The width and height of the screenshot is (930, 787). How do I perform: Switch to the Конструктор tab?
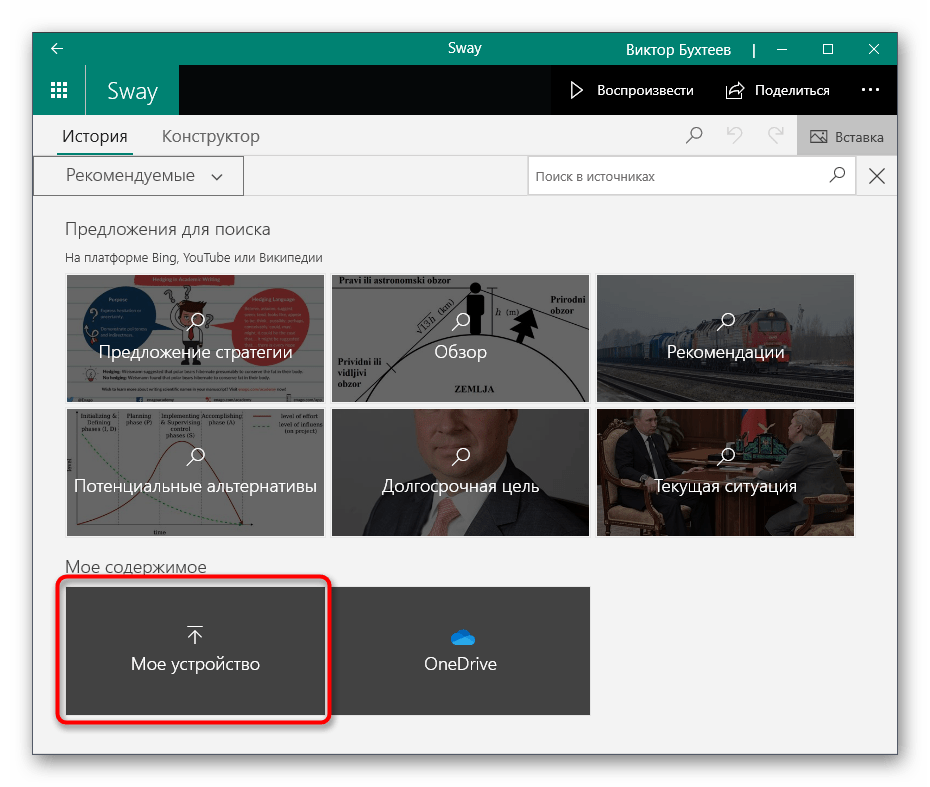point(210,136)
